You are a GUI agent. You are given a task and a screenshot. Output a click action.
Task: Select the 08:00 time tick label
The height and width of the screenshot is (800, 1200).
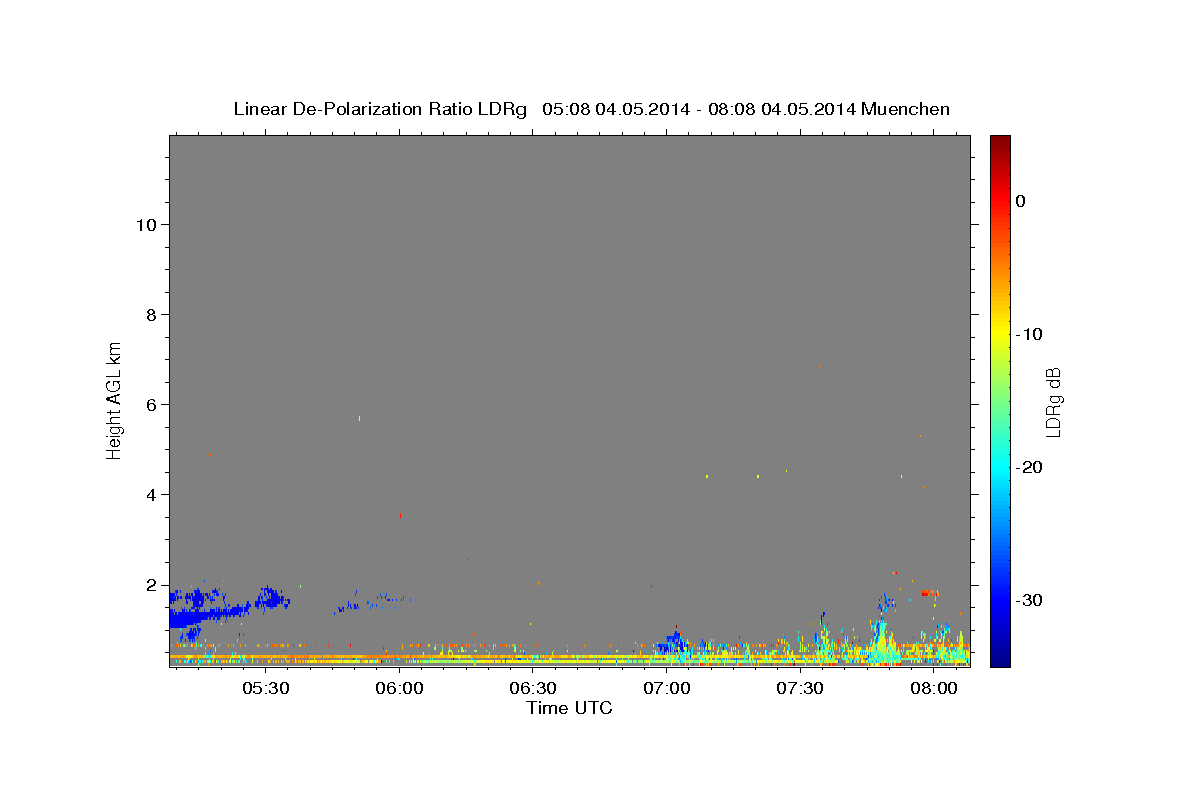point(934,688)
